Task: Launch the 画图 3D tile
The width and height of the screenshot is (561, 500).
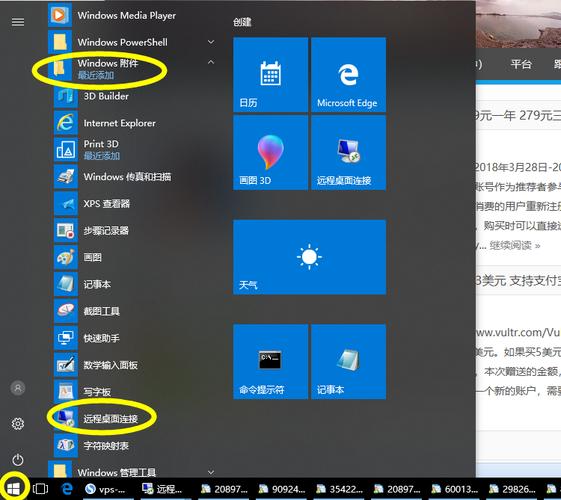Action: pos(270,152)
